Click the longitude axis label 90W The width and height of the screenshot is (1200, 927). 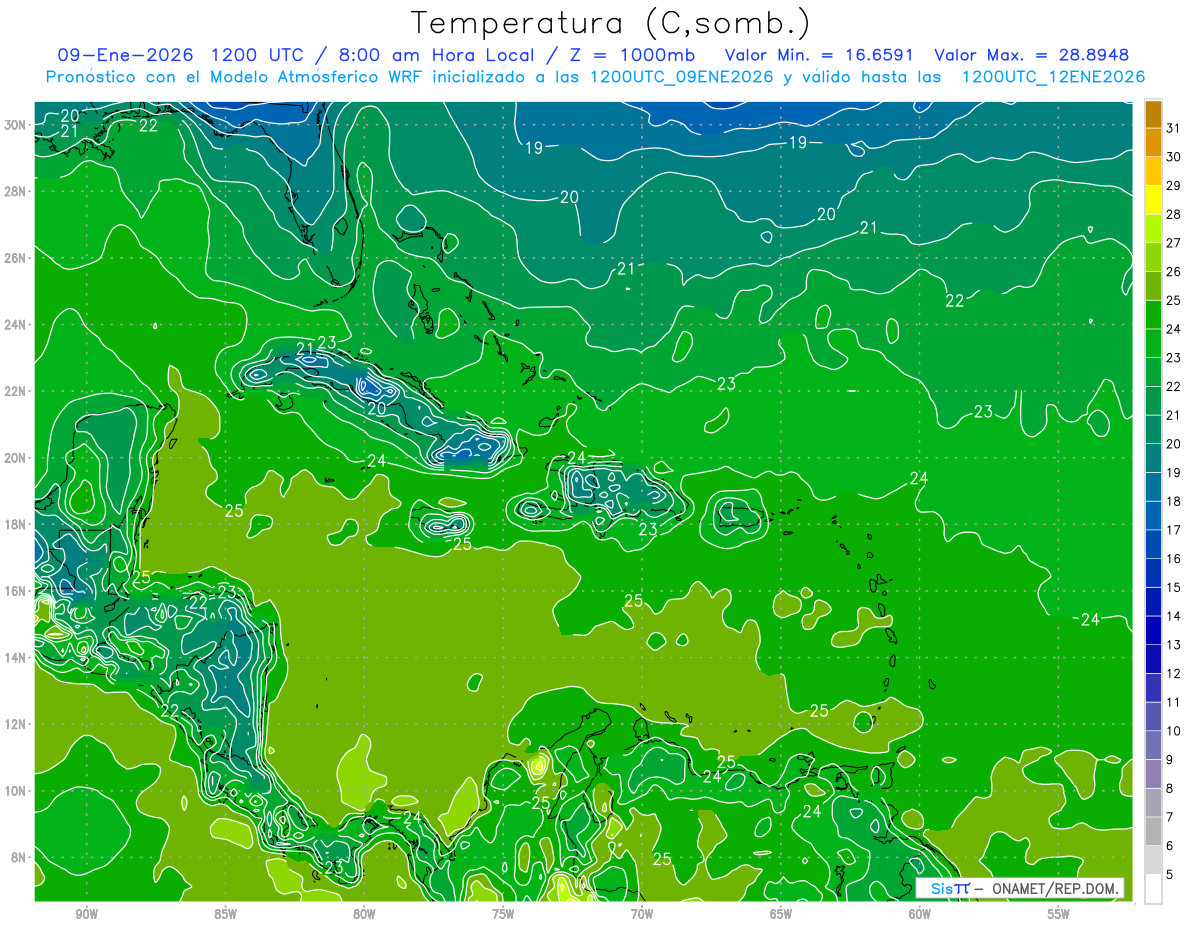pos(87,914)
